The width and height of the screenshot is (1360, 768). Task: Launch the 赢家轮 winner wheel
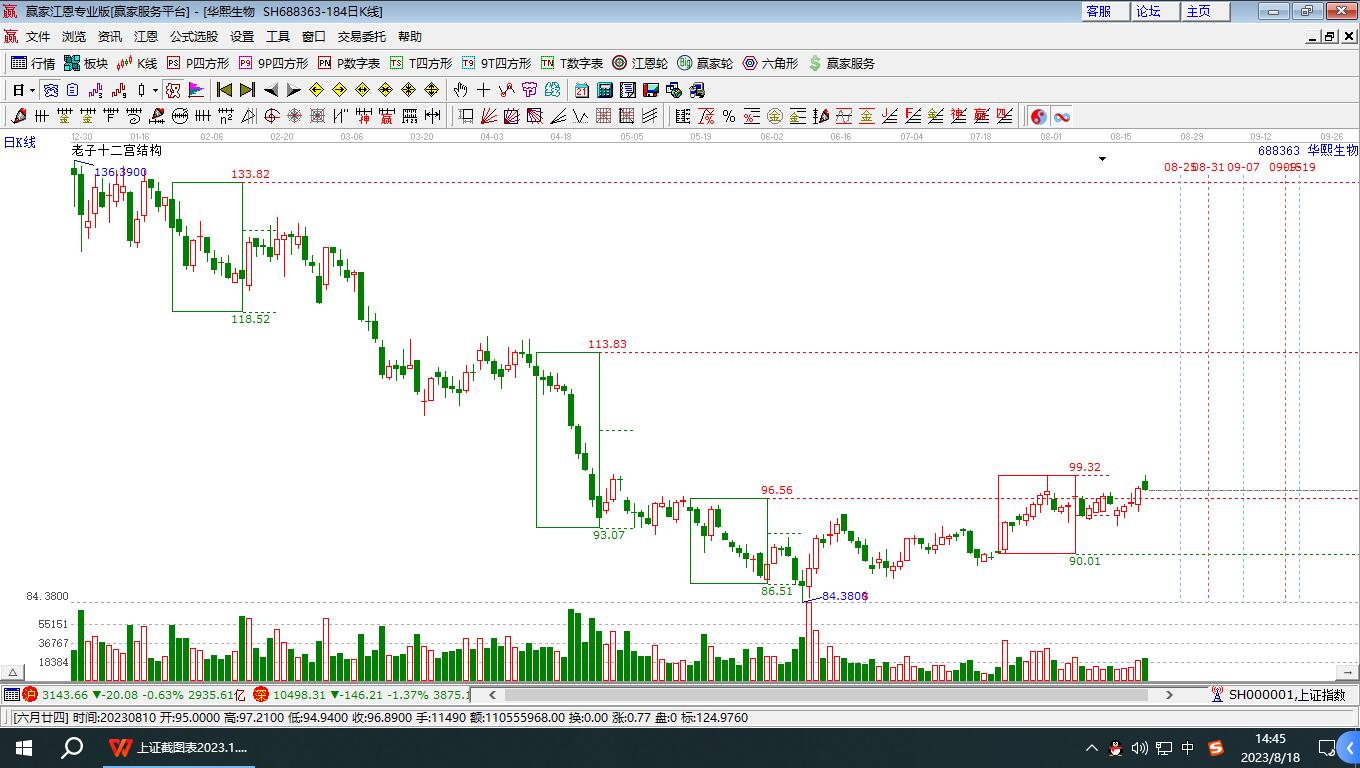point(705,63)
